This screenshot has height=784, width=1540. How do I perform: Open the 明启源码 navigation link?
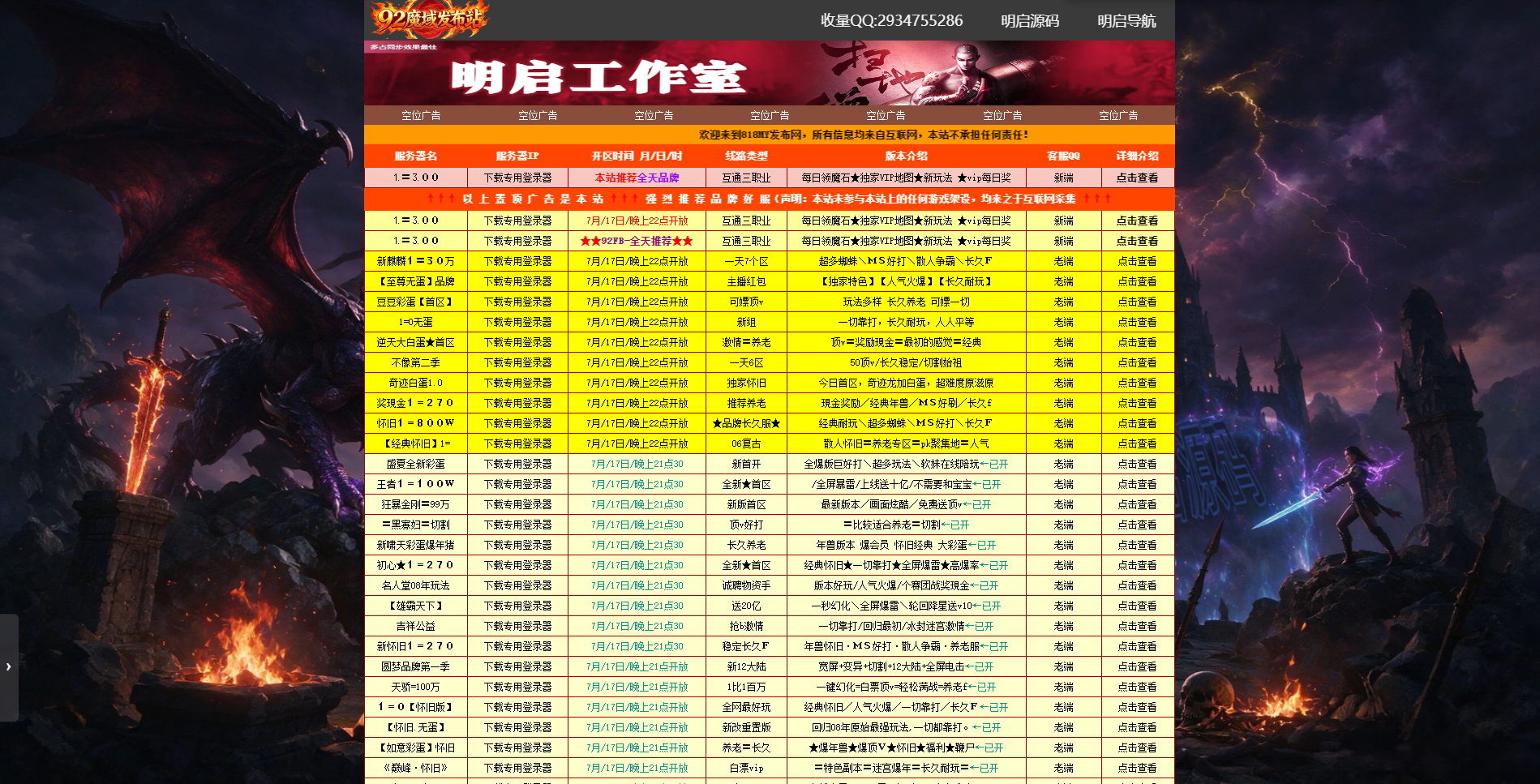point(1030,21)
